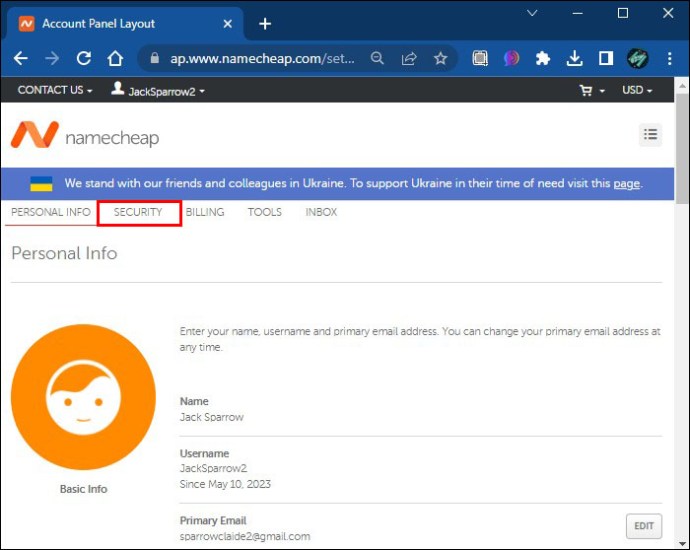Click the zoom magnifier icon in address bar
Image resolution: width=690 pixels, height=550 pixels.
tap(377, 59)
